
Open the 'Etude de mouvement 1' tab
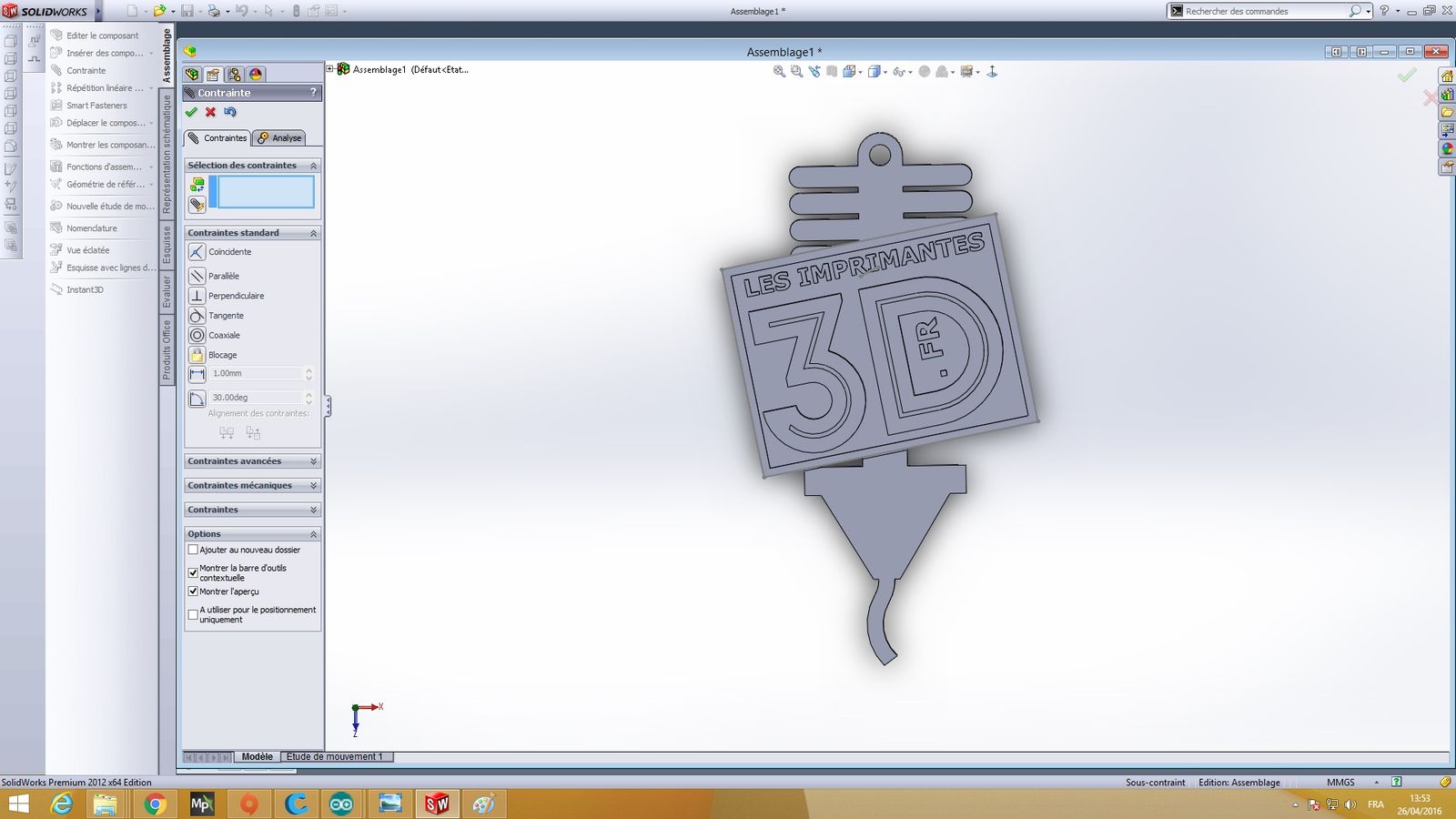click(336, 757)
